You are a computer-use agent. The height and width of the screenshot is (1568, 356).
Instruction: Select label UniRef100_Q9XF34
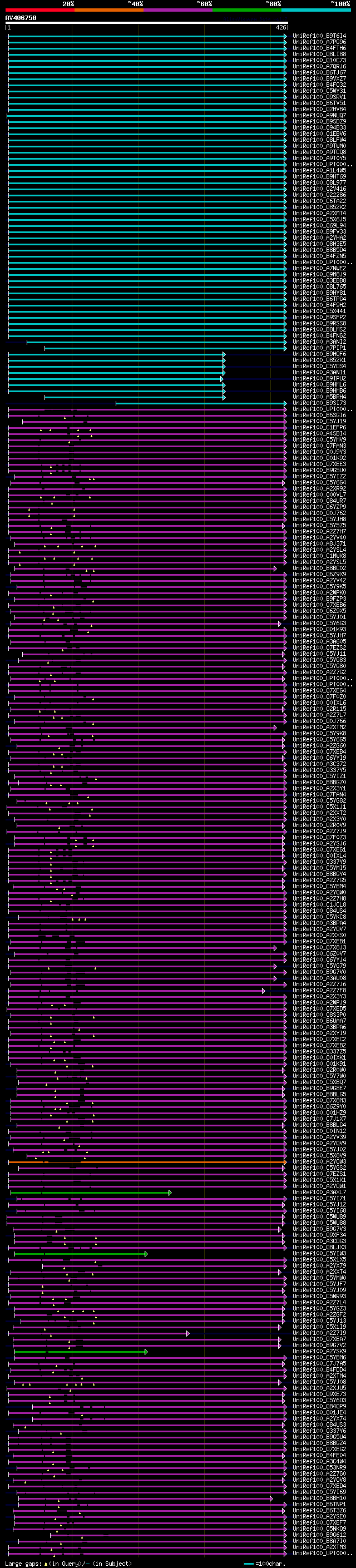point(319,1235)
